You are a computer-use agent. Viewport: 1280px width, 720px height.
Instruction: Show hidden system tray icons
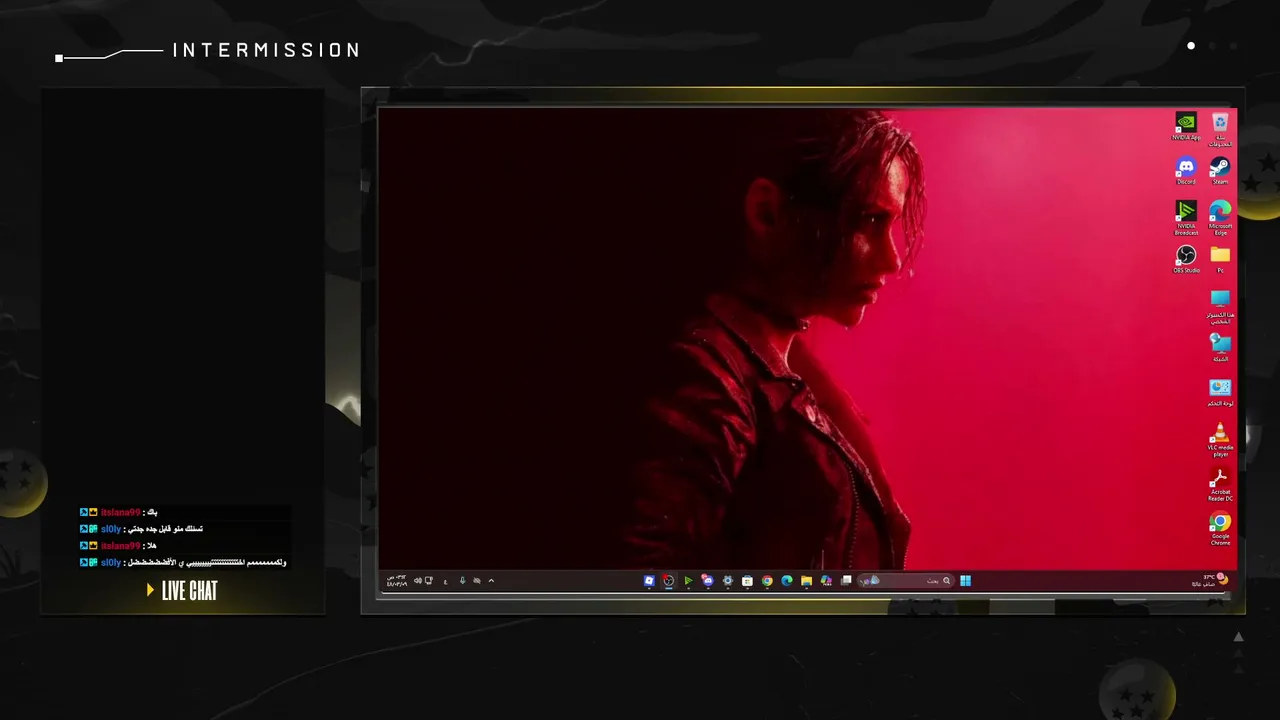[x=491, y=580]
